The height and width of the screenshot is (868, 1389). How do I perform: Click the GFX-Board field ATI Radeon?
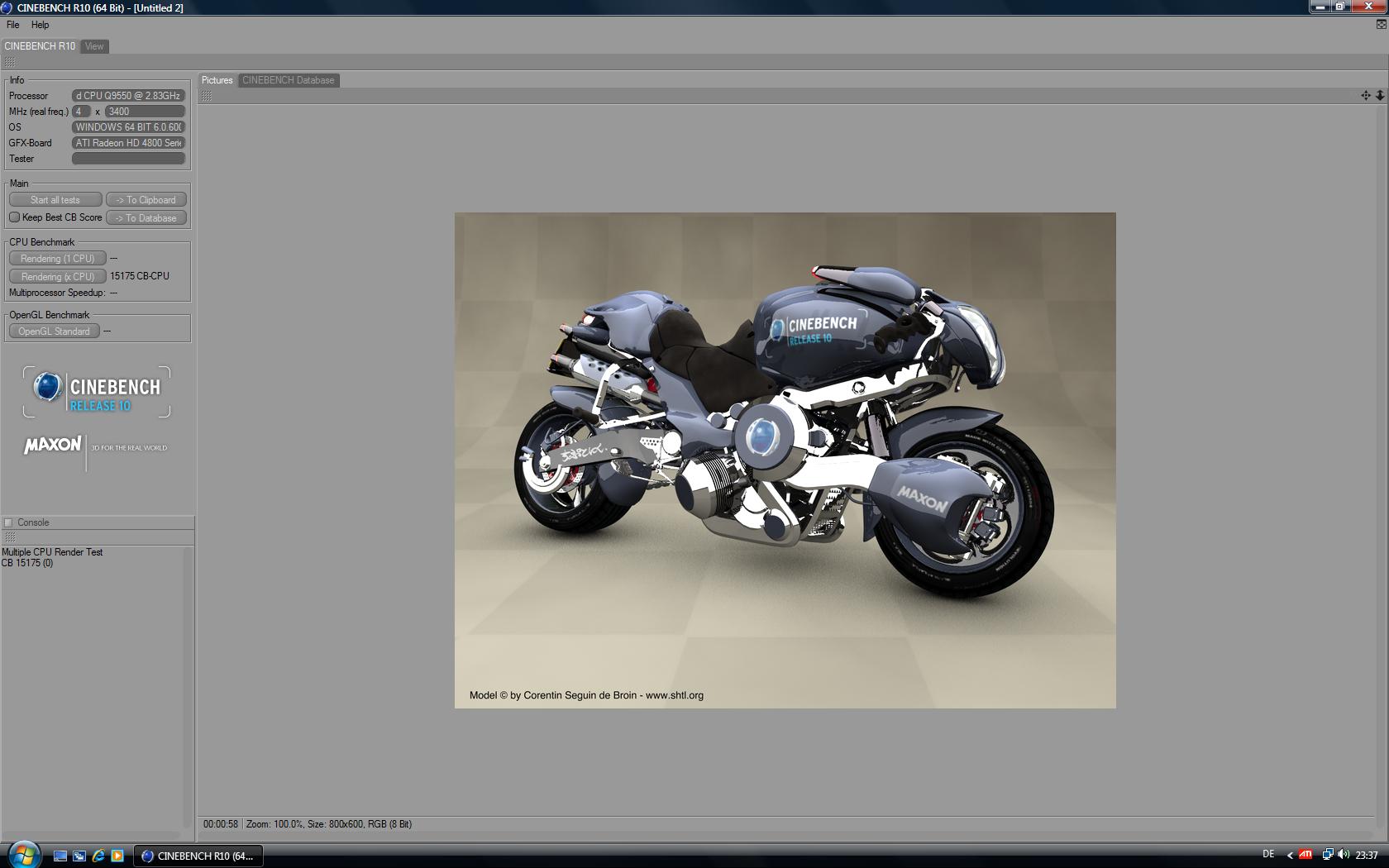coord(128,143)
